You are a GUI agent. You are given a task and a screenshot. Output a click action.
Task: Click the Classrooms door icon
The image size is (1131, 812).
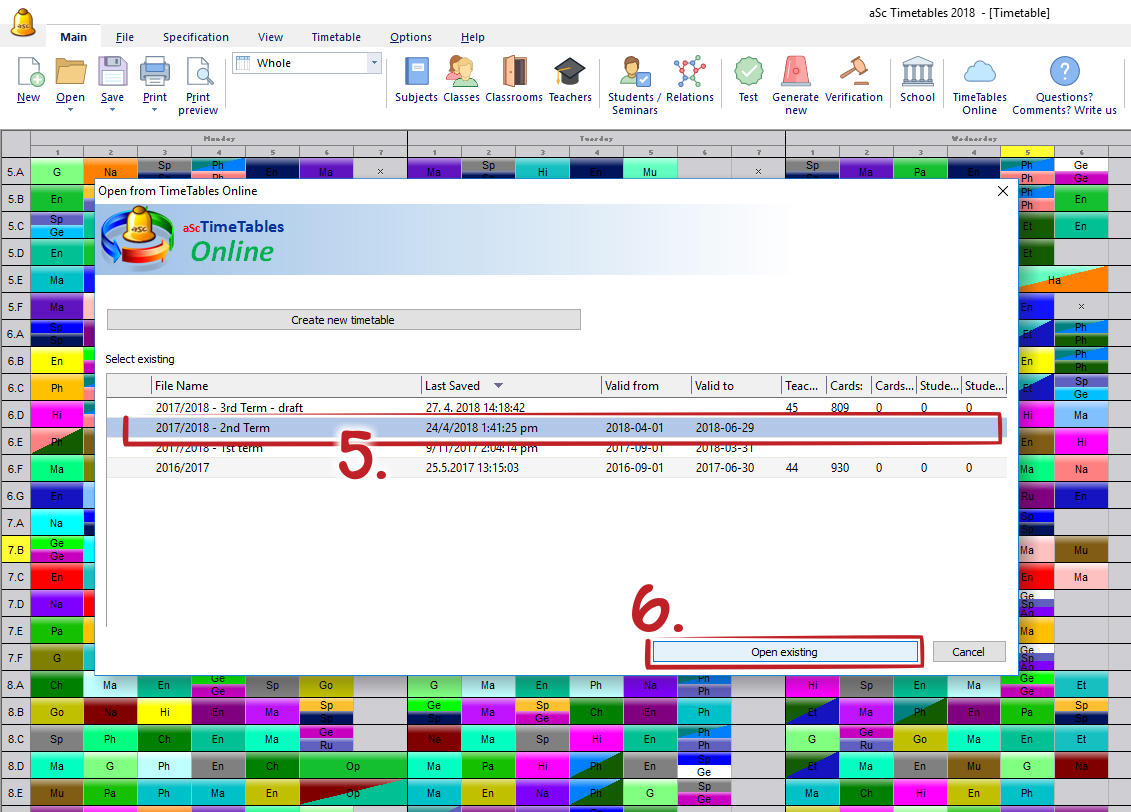[x=514, y=73]
